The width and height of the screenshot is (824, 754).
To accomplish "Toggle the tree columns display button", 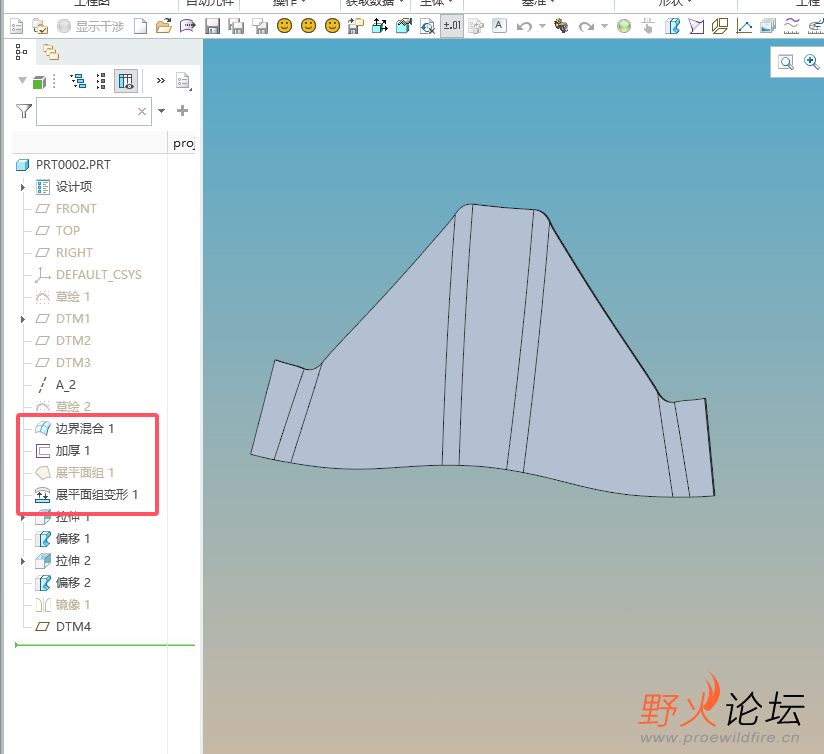I will pos(126,81).
